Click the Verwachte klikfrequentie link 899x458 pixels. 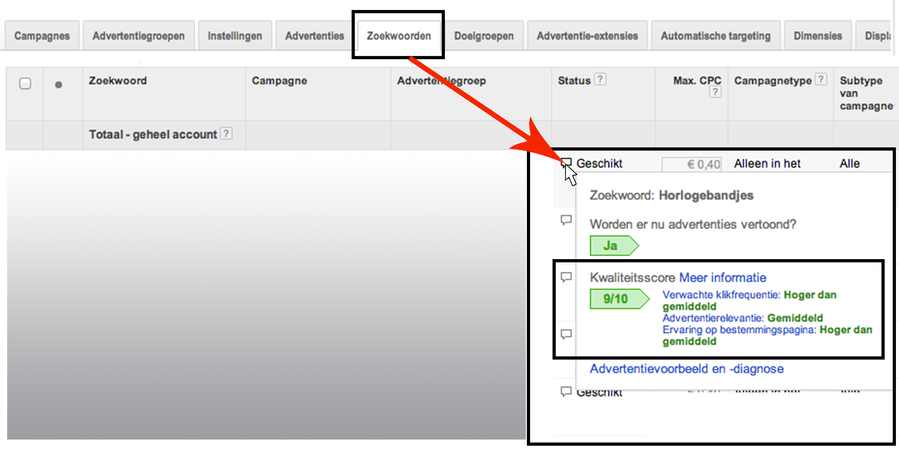coord(720,295)
